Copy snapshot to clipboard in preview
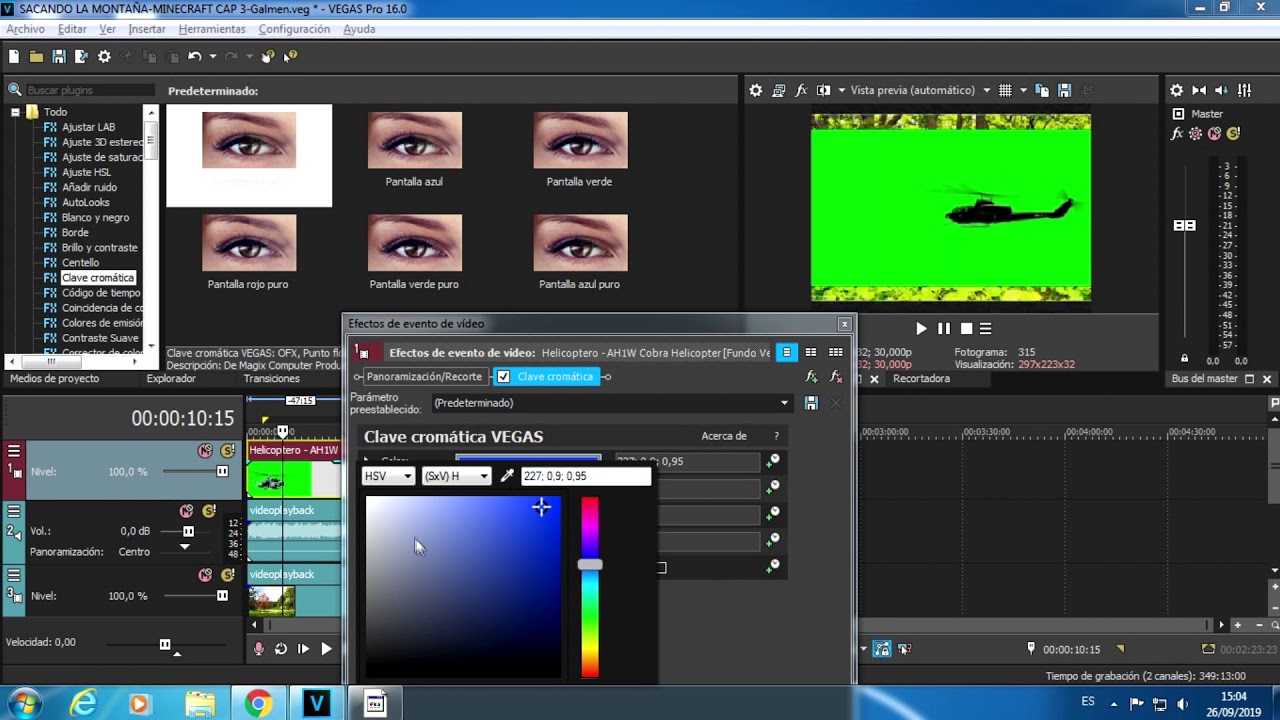1280x720 pixels. coord(1043,90)
